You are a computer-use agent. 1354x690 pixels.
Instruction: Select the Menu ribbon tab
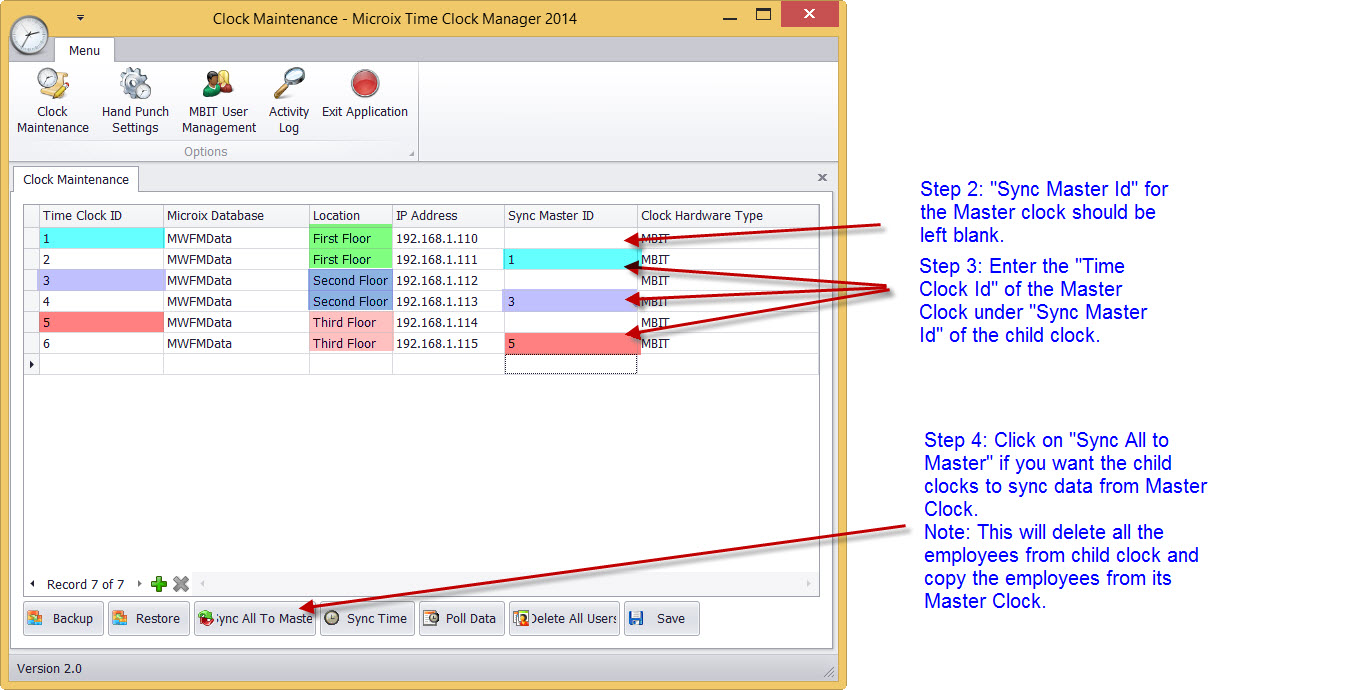click(84, 50)
